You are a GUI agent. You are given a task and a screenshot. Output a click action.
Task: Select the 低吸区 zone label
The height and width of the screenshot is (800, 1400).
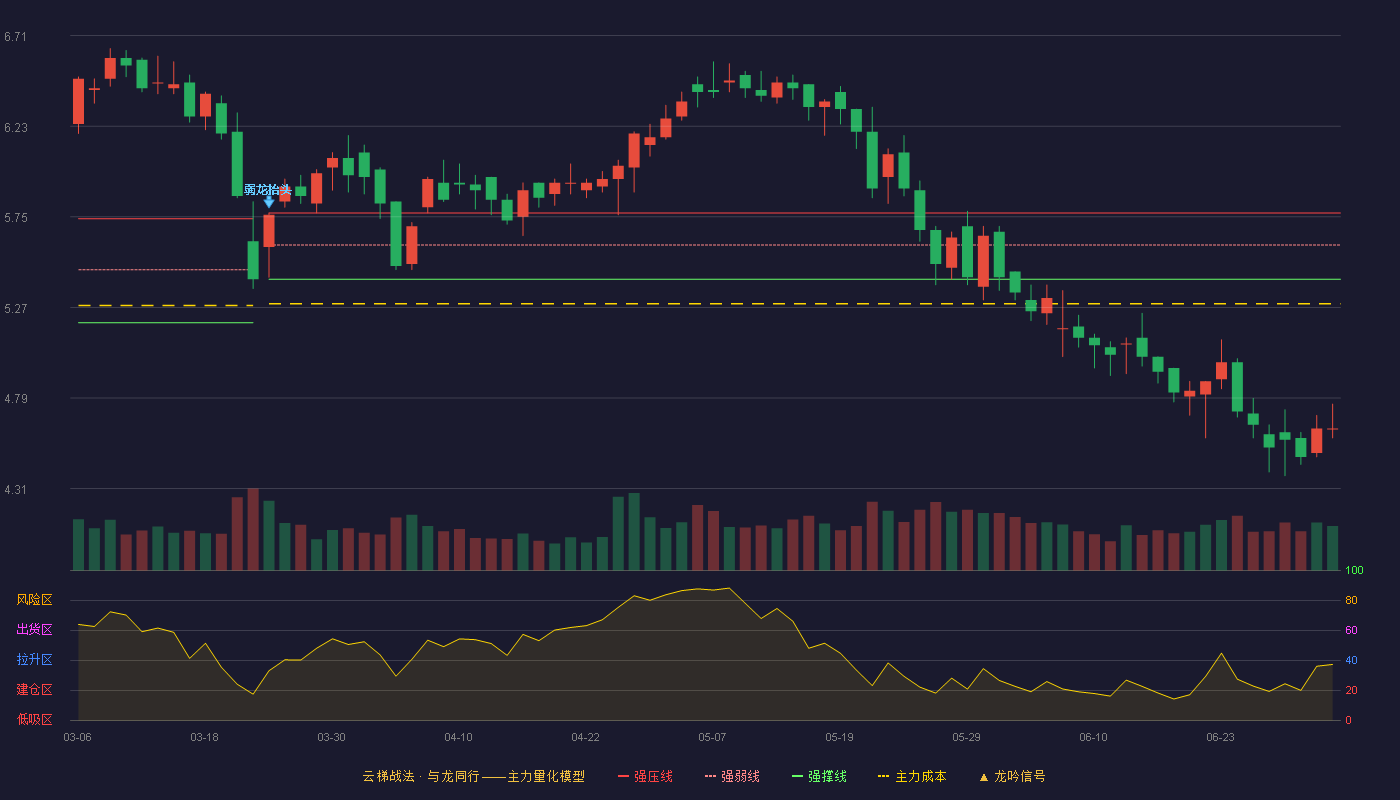tap(34, 720)
